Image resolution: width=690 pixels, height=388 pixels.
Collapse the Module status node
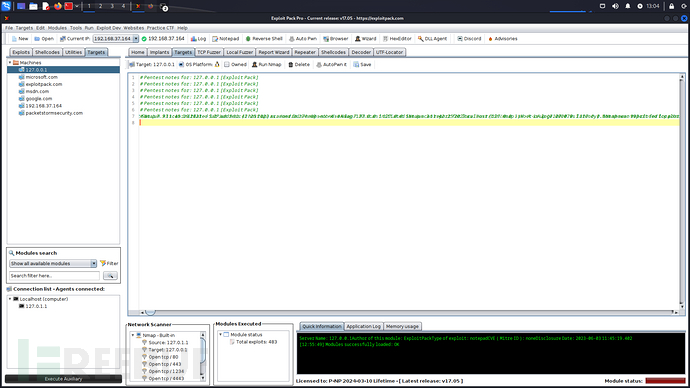pyautogui.click(x=221, y=334)
